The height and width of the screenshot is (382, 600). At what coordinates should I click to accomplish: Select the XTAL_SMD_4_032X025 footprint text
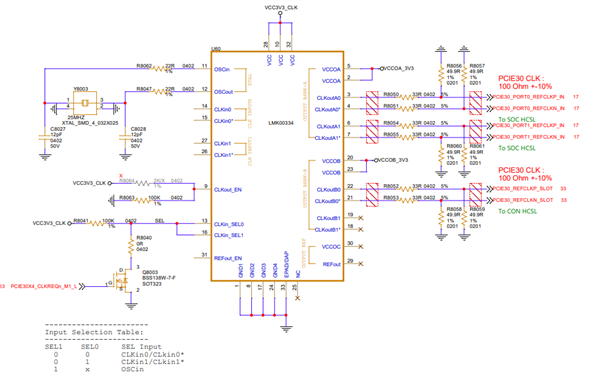(90, 123)
